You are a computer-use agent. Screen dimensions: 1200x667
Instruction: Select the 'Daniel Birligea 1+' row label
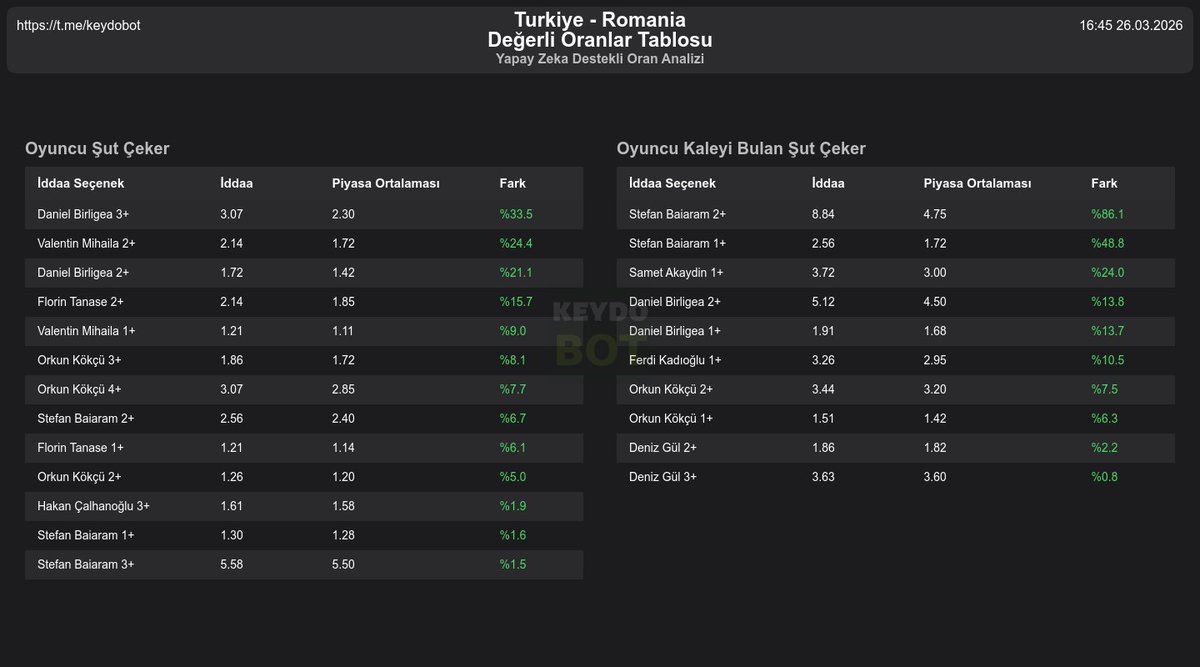675,330
